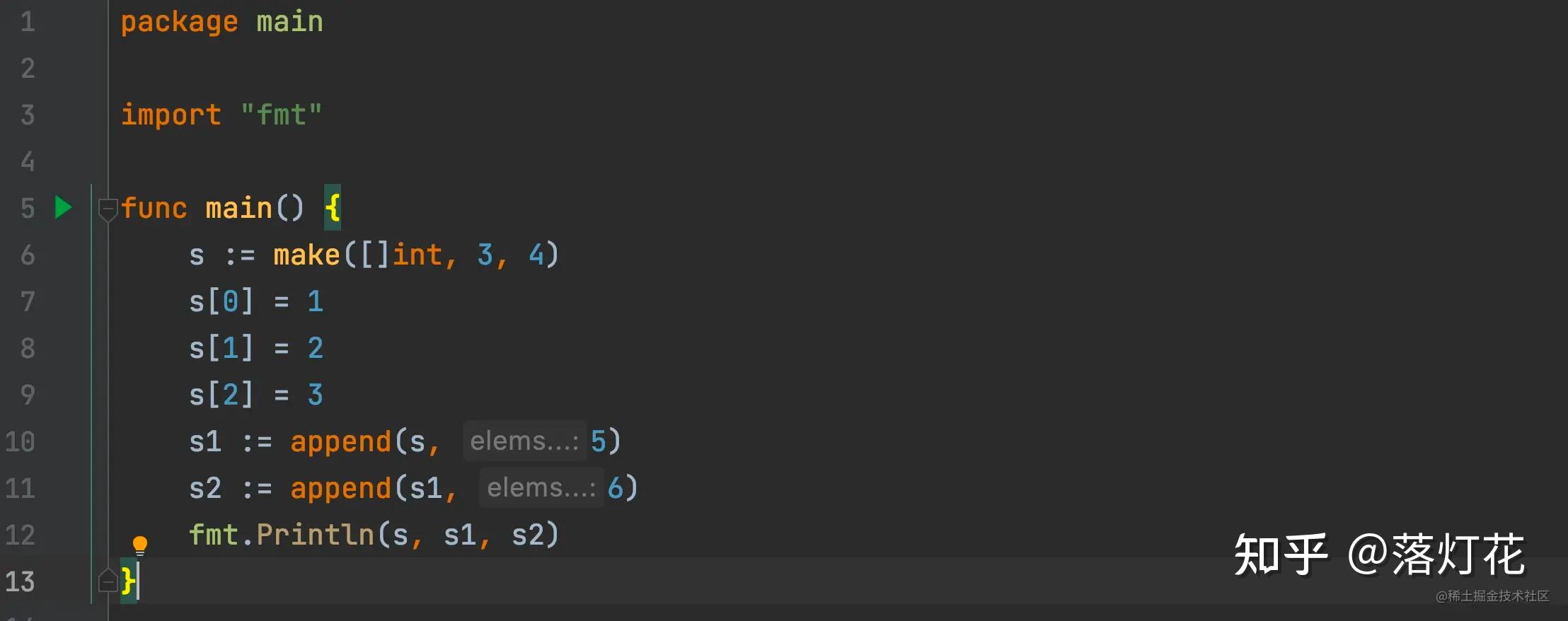
Task: Click the append call on line 10
Action: 340,441
